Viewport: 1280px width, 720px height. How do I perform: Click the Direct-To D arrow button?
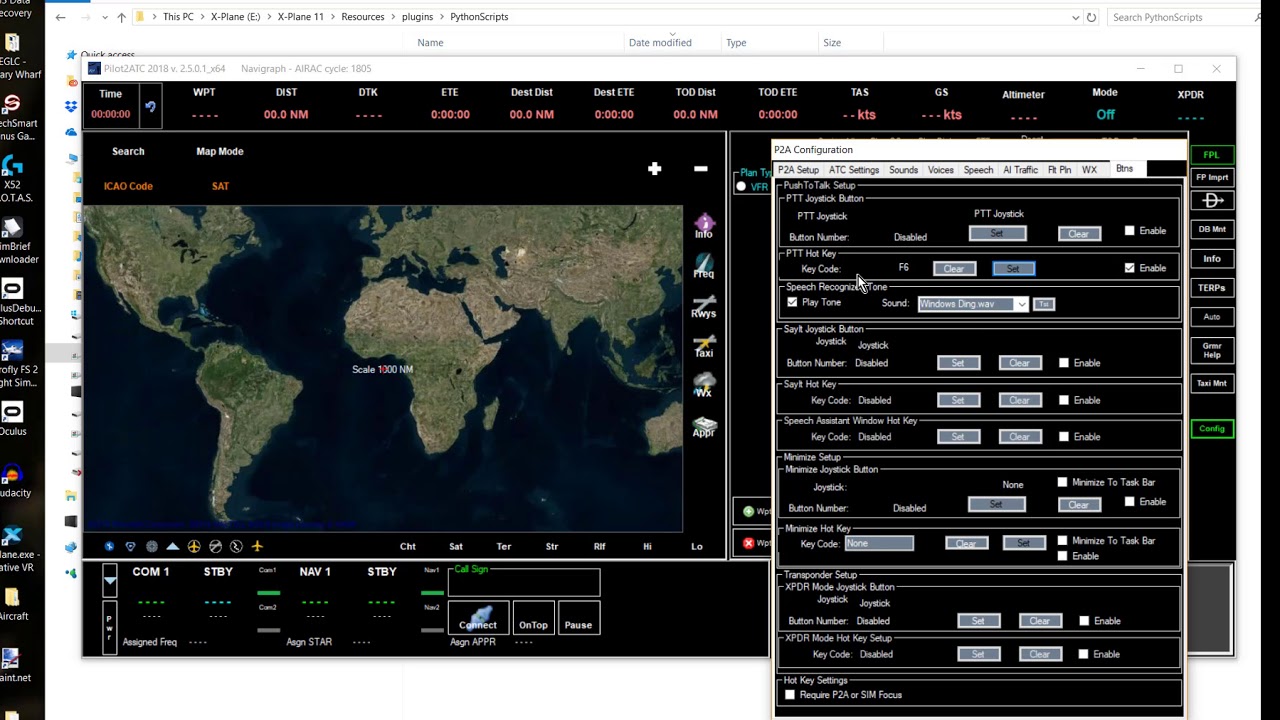(1212, 201)
